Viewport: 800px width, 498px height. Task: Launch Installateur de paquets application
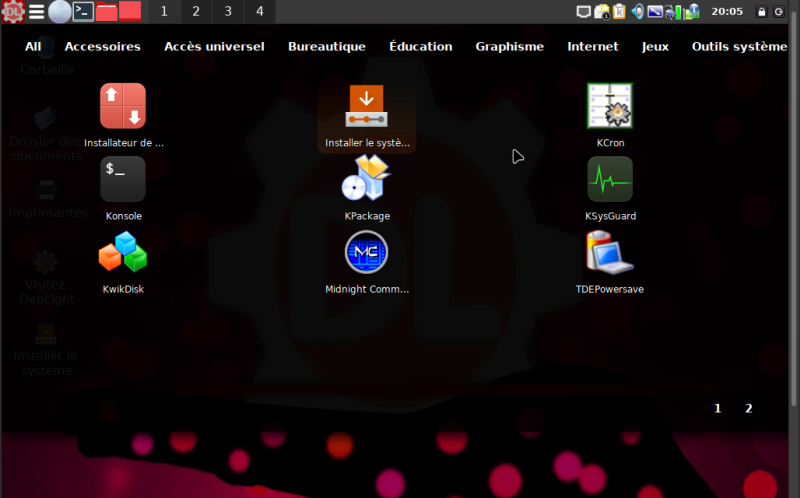pyautogui.click(x=123, y=106)
